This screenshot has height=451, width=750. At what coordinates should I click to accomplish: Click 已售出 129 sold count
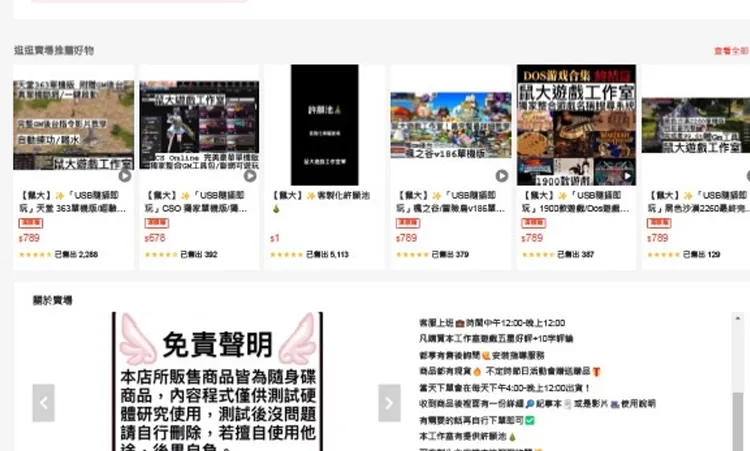click(x=701, y=254)
